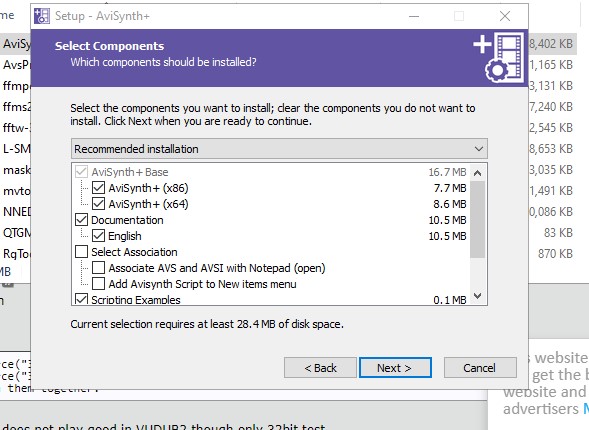Click the 0.1 MB Scripting Examples size
The image size is (589, 430).
click(450, 300)
